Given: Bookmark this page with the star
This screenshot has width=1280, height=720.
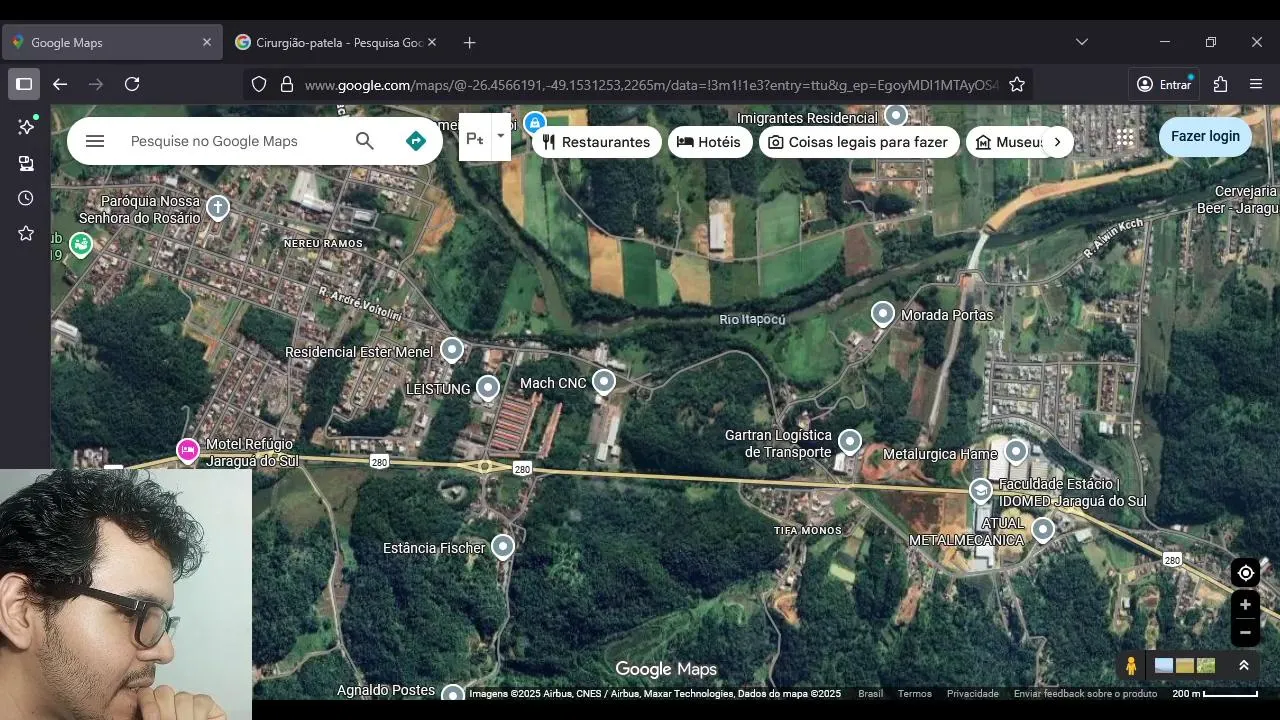Looking at the screenshot, I should (1017, 85).
